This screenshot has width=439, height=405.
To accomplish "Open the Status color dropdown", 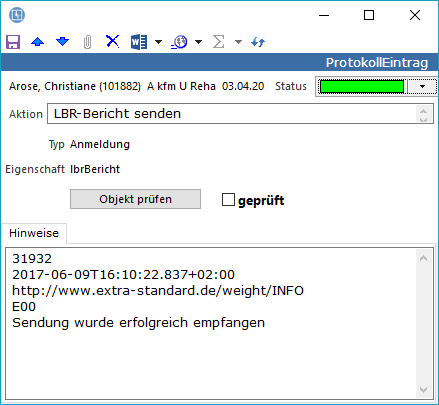I will pos(422,87).
